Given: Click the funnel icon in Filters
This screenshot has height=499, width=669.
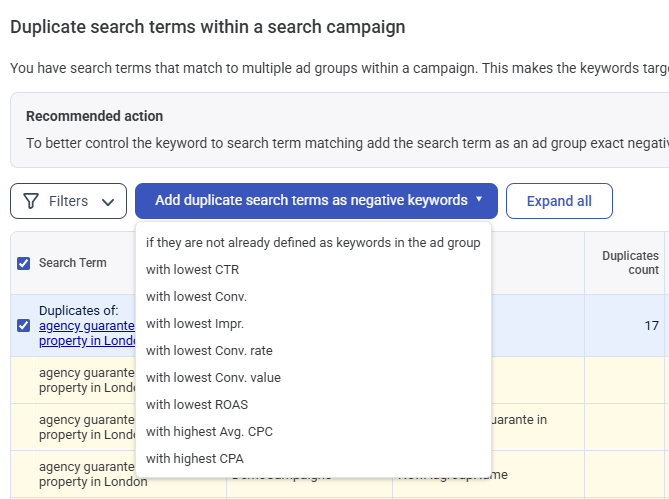Looking at the screenshot, I should click(x=31, y=201).
